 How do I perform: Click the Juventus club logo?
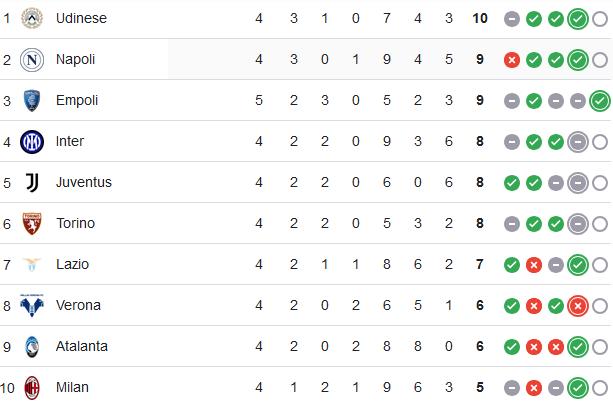32,182
